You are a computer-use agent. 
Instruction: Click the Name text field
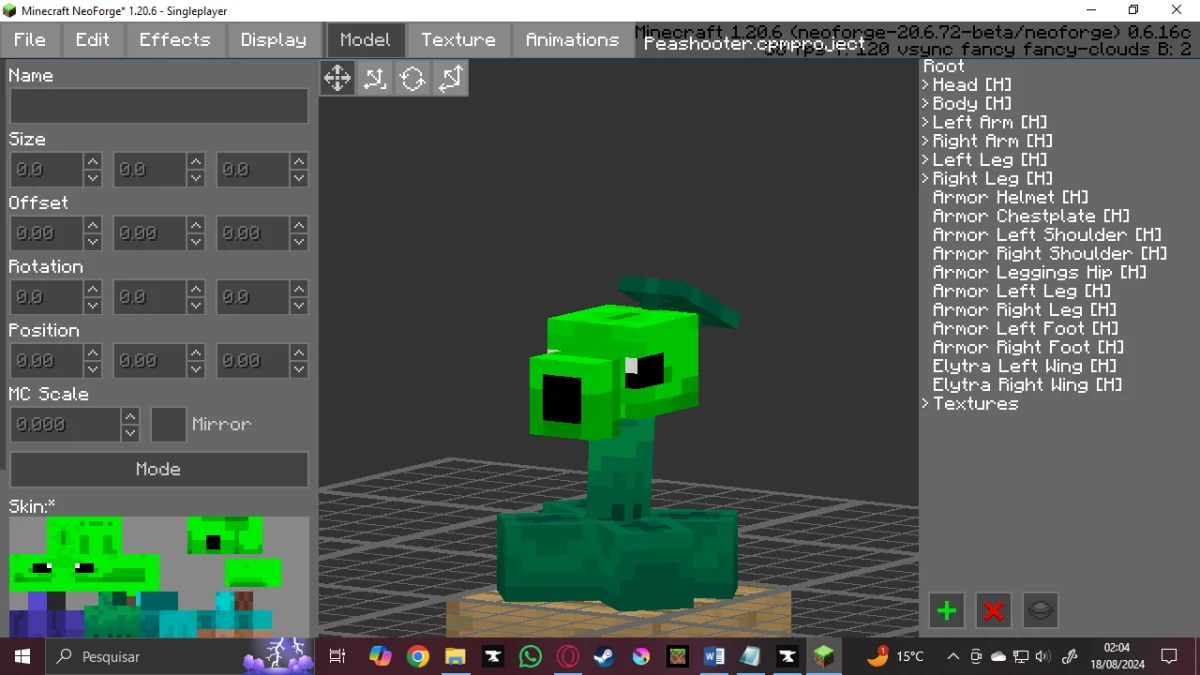(x=159, y=106)
